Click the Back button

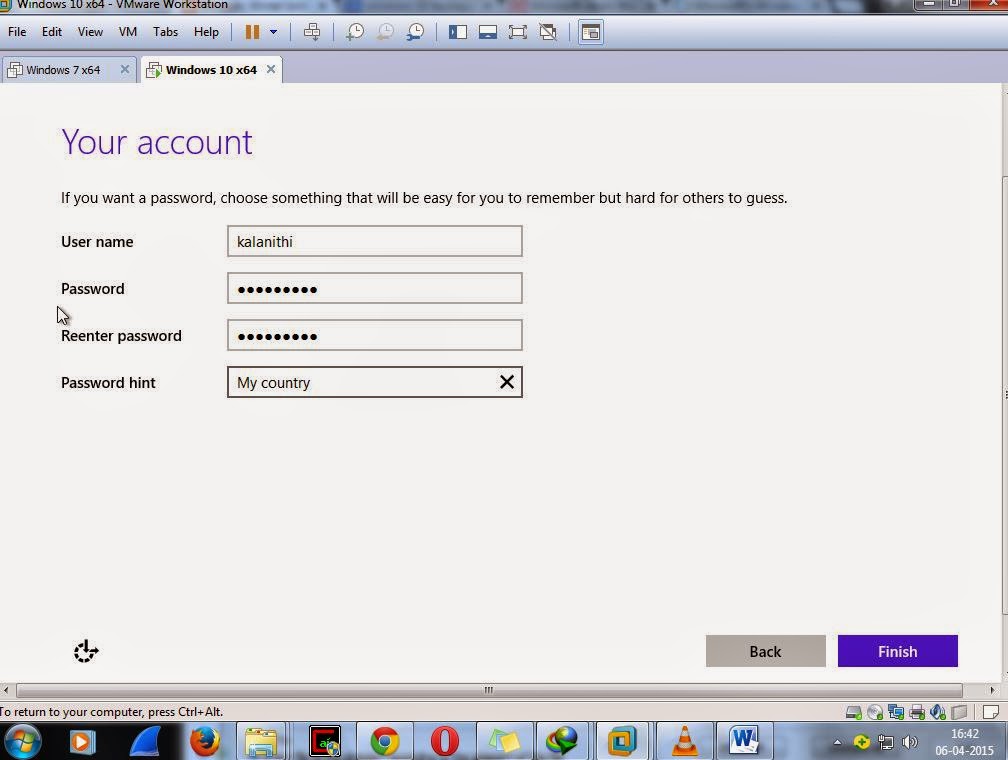coord(764,651)
